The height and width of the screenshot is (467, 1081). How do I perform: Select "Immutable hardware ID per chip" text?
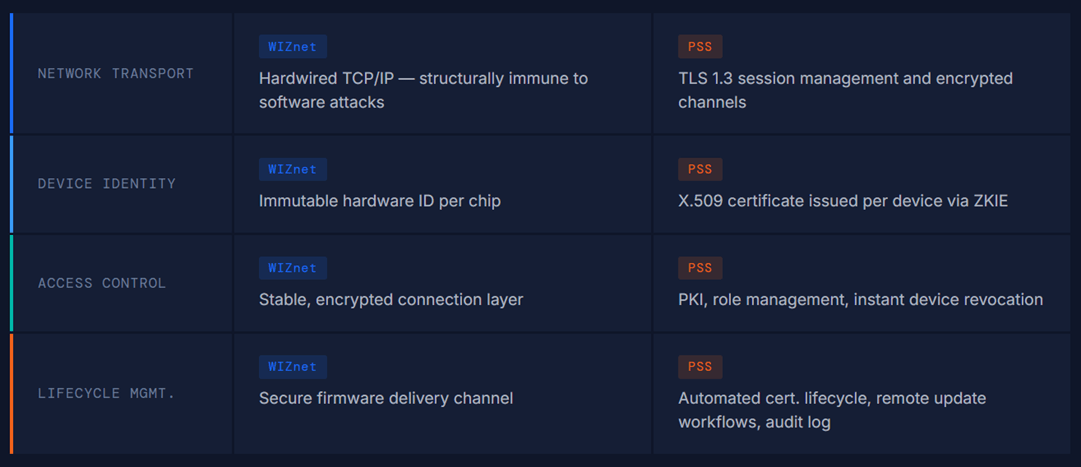point(380,201)
